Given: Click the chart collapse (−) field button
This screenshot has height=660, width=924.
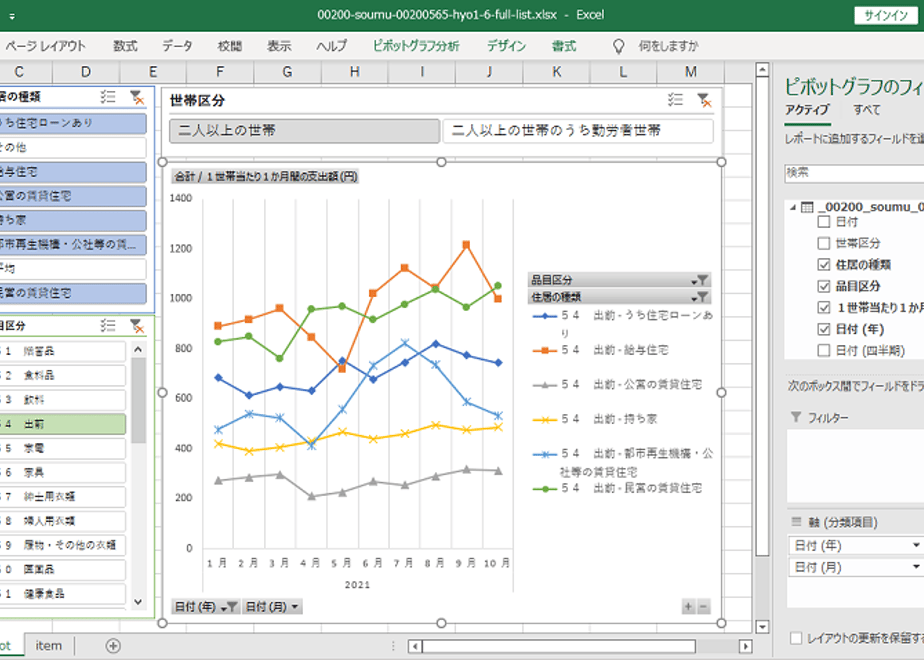Looking at the screenshot, I should tap(703, 606).
